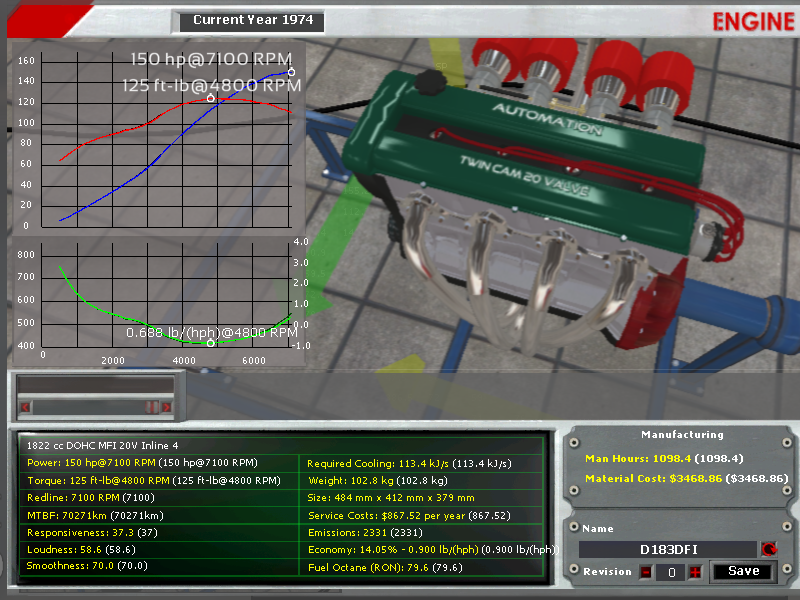800x600 pixels.
Task: Increase revision with red plus button
Action: [x=695, y=572]
